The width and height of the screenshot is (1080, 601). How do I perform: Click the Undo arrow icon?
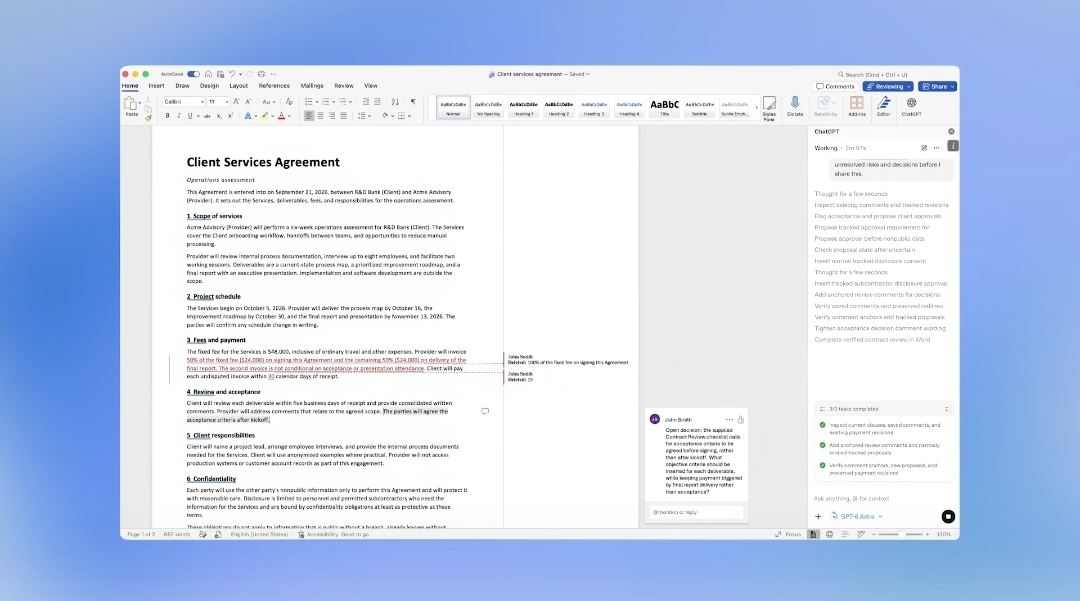click(x=232, y=74)
